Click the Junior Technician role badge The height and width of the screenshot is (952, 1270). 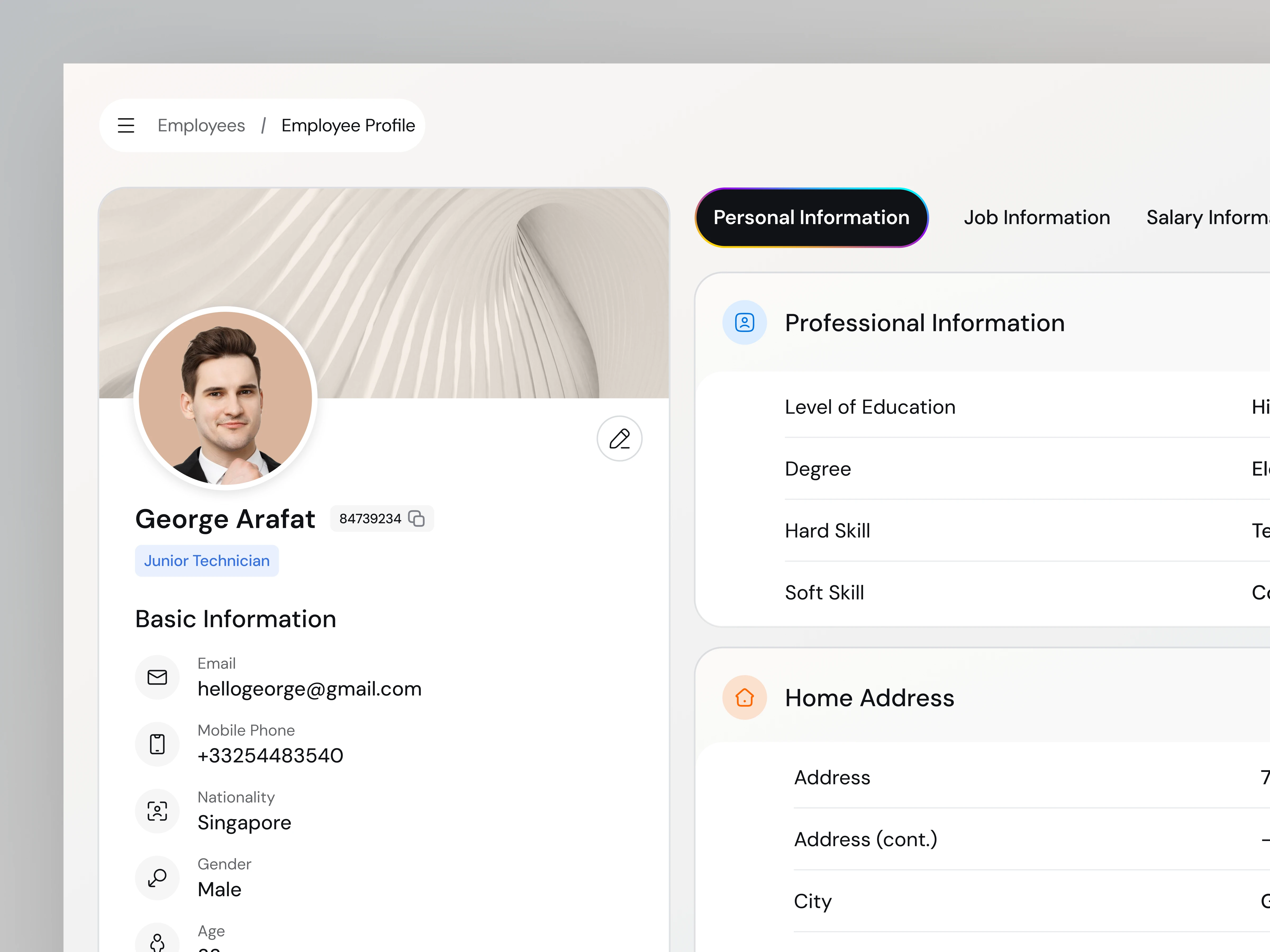(x=207, y=561)
